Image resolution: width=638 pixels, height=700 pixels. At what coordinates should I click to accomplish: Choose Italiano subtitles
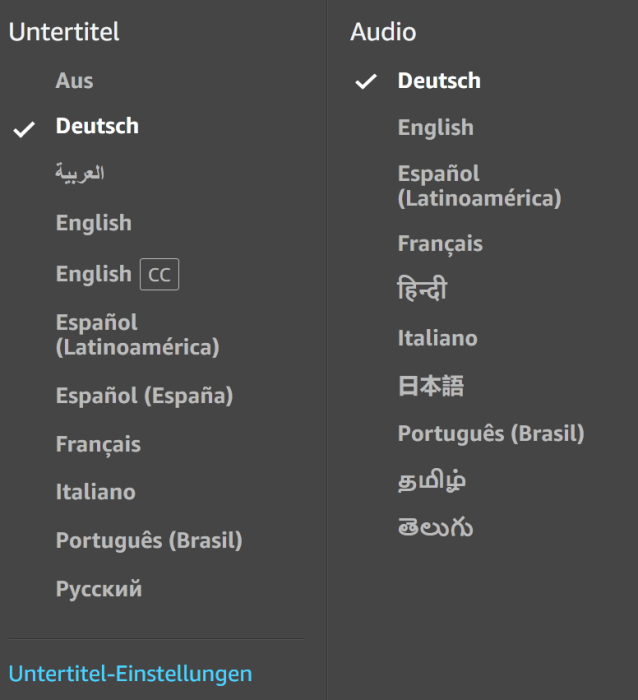(95, 492)
